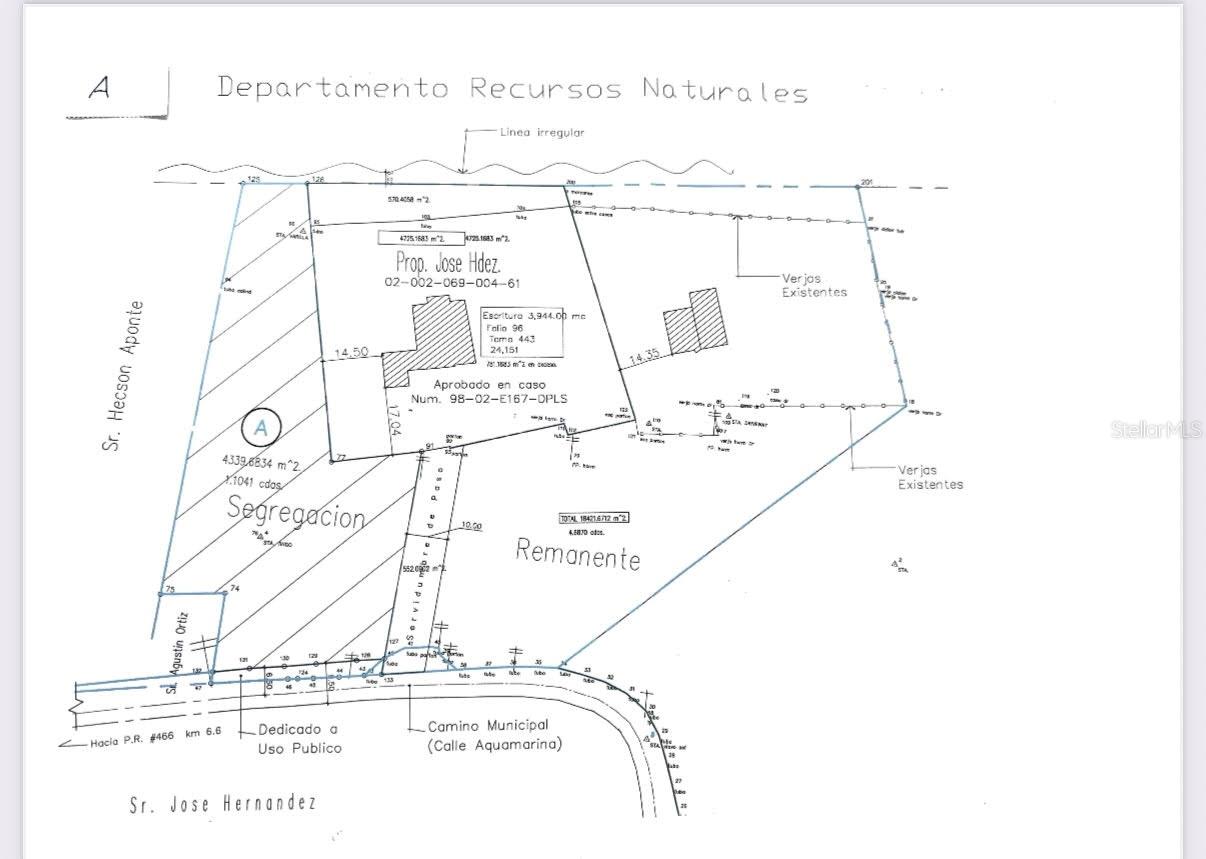This screenshot has width=1206, height=859.
Task: Click the 'Dedicado a Uso Publico' label
Action: point(297,738)
